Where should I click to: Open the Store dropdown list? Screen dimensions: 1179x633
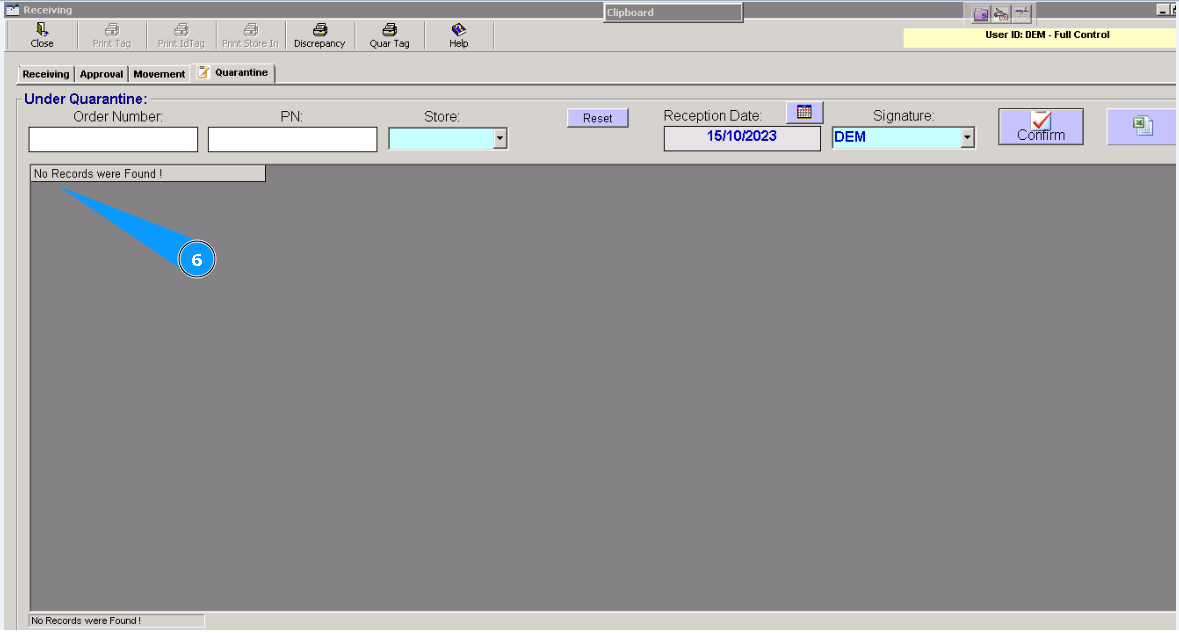(x=502, y=139)
